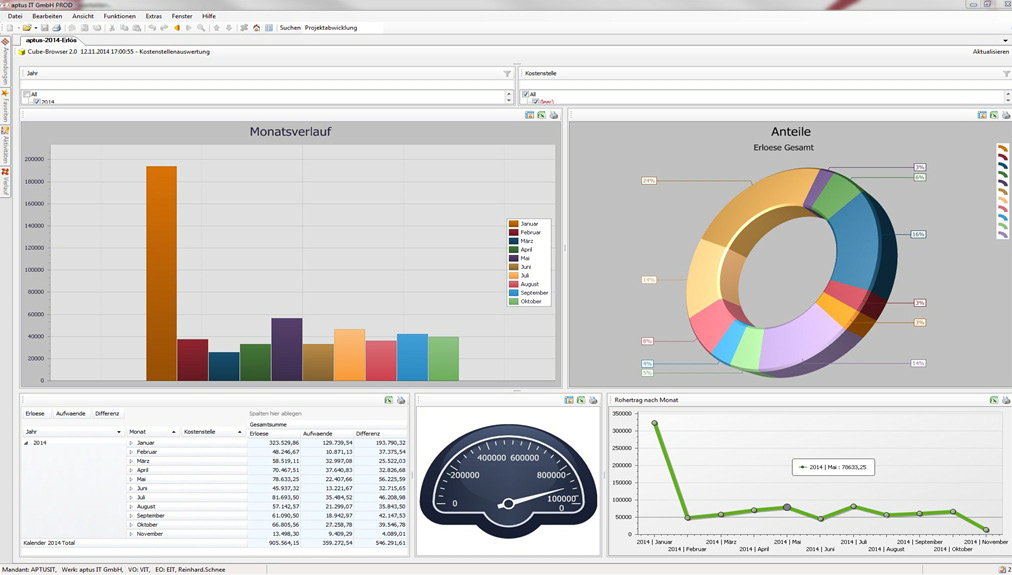Click the Jahr filter funnel icon
Image resolution: width=1012 pixels, height=575 pixels.
[507, 74]
